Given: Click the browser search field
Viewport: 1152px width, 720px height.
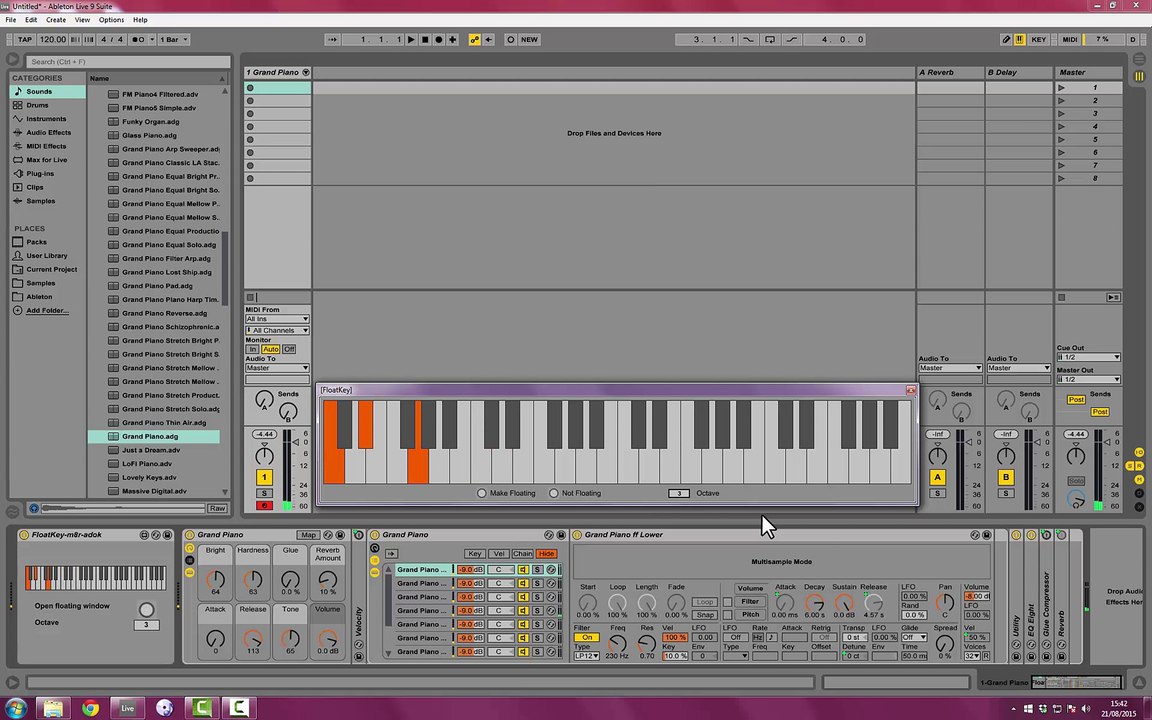Looking at the screenshot, I should (x=128, y=62).
